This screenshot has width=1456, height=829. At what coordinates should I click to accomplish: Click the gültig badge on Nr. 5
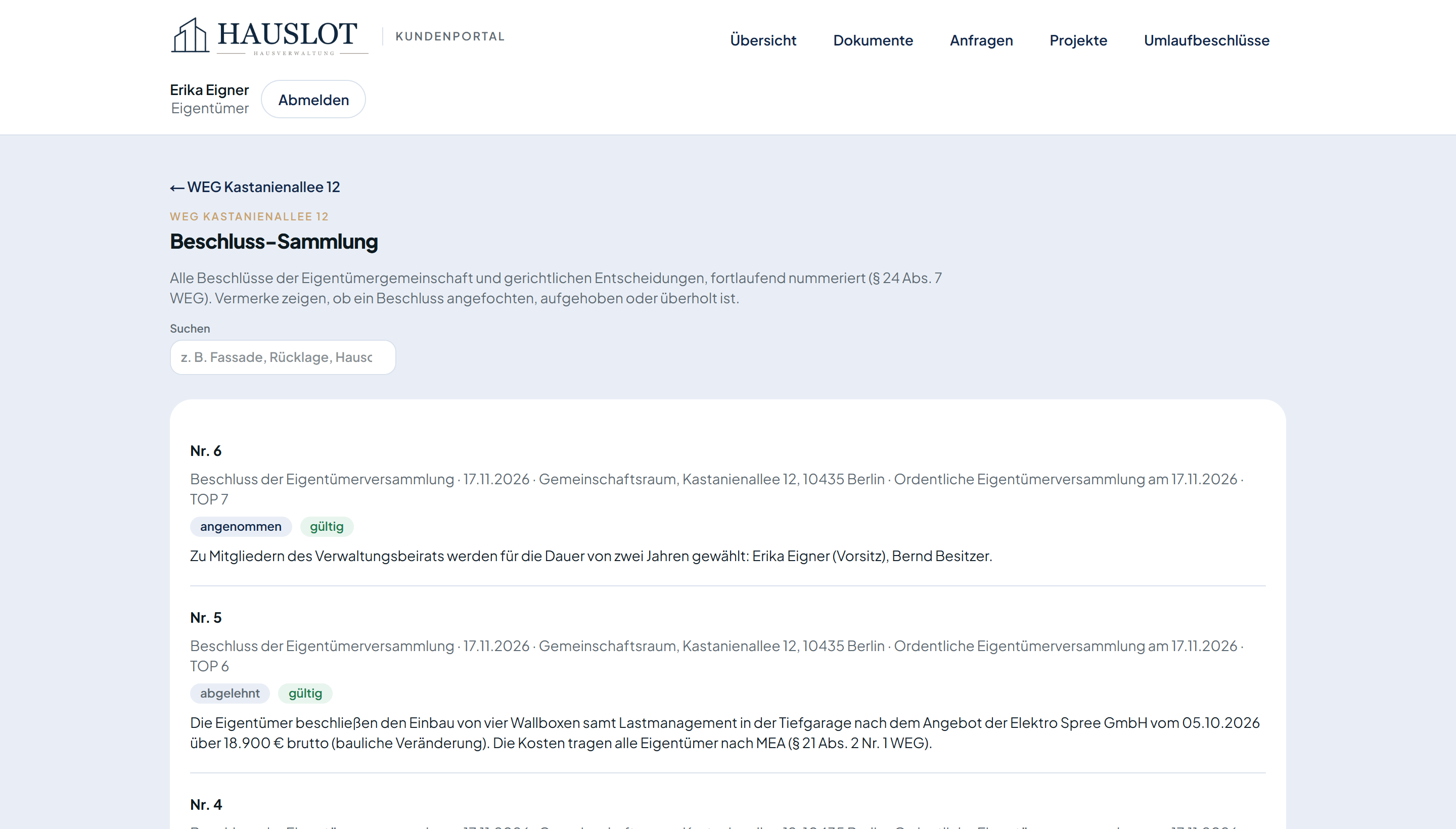(305, 694)
